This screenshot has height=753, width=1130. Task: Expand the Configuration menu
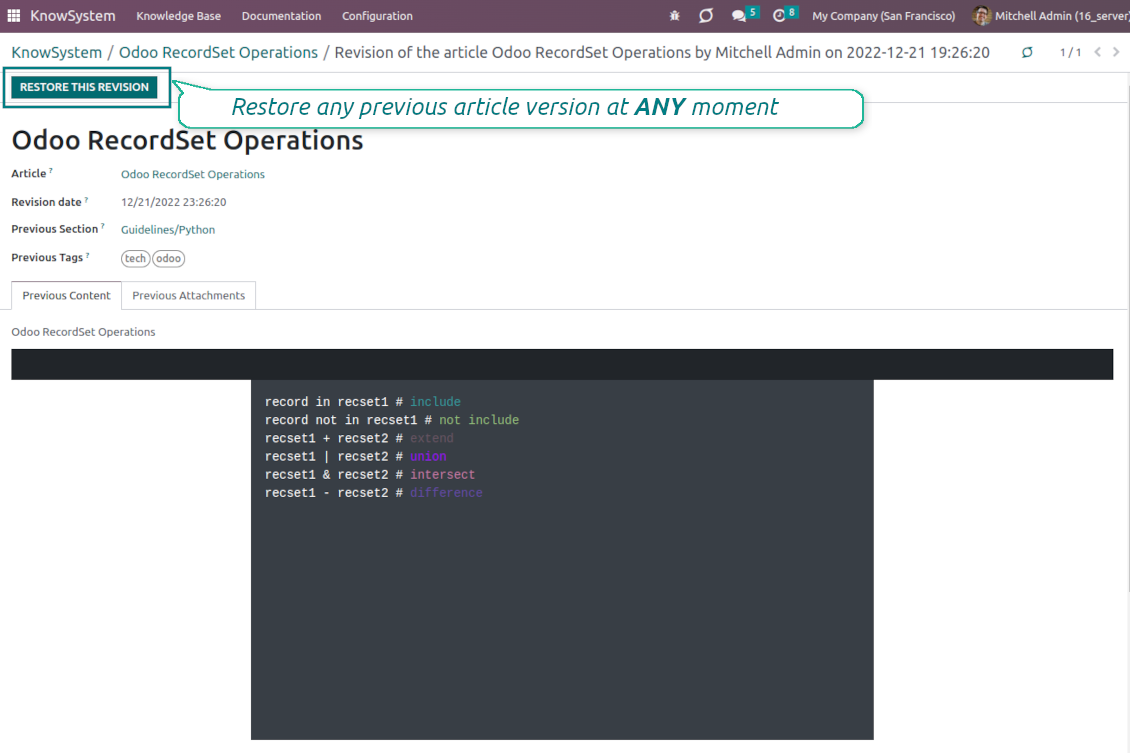coord(377,16)
